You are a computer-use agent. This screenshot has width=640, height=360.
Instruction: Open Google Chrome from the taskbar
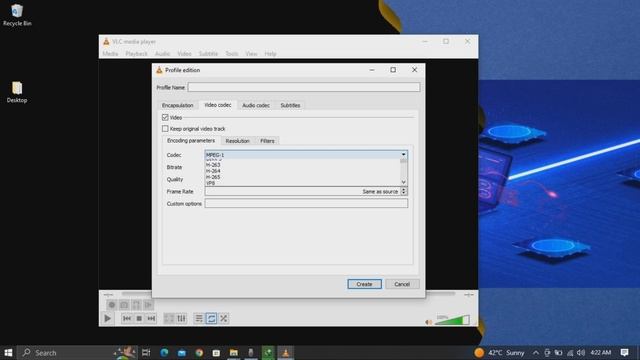pyautogui.click(x=199, y=353)
